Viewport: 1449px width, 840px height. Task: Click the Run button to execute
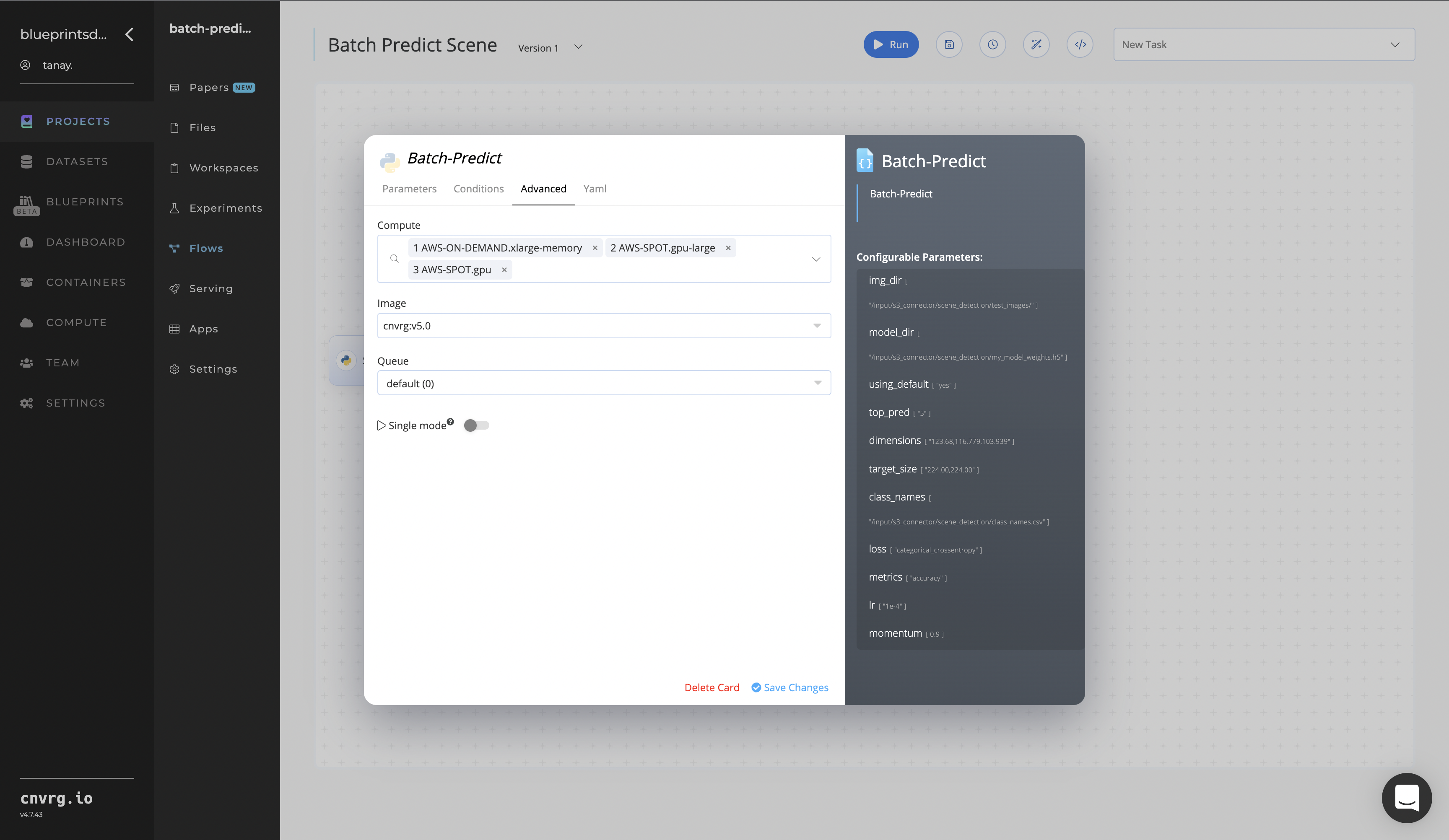[x=890, y=44]
